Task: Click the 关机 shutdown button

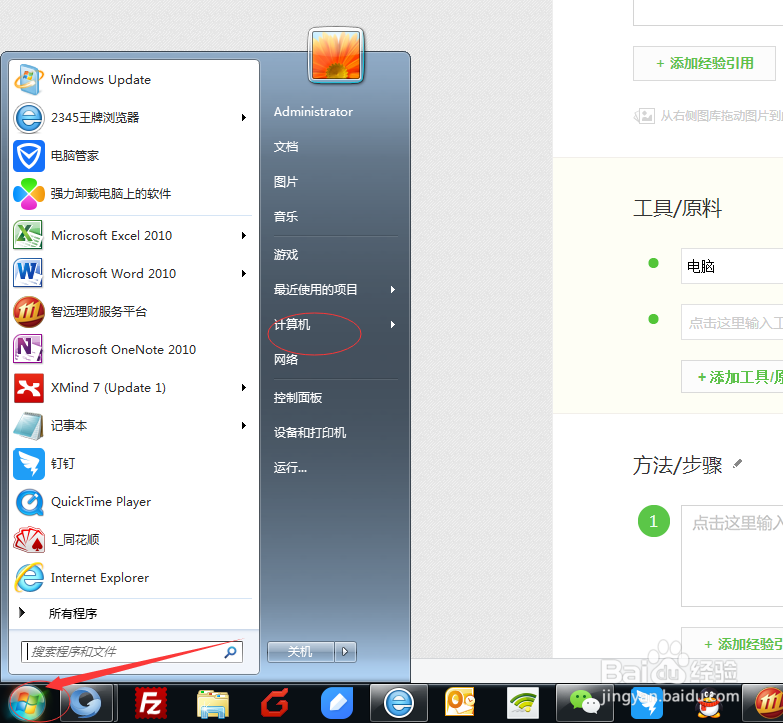Action: click(x=301, y=652)
